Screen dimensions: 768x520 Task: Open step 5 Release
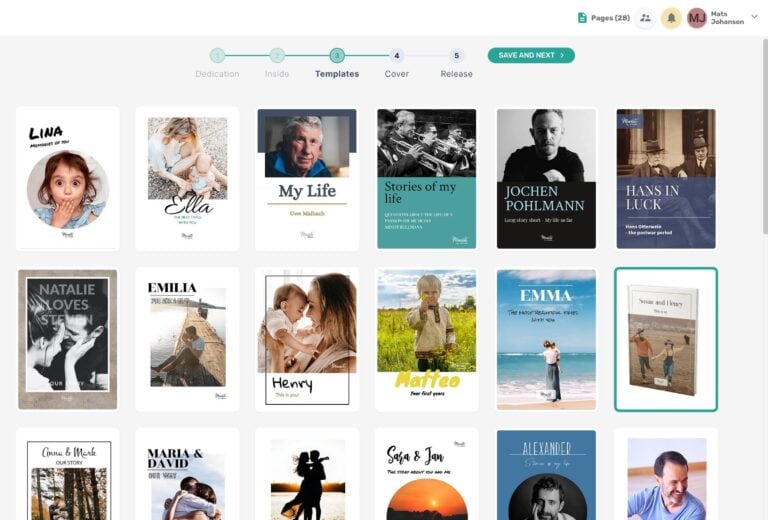[457, 56]
